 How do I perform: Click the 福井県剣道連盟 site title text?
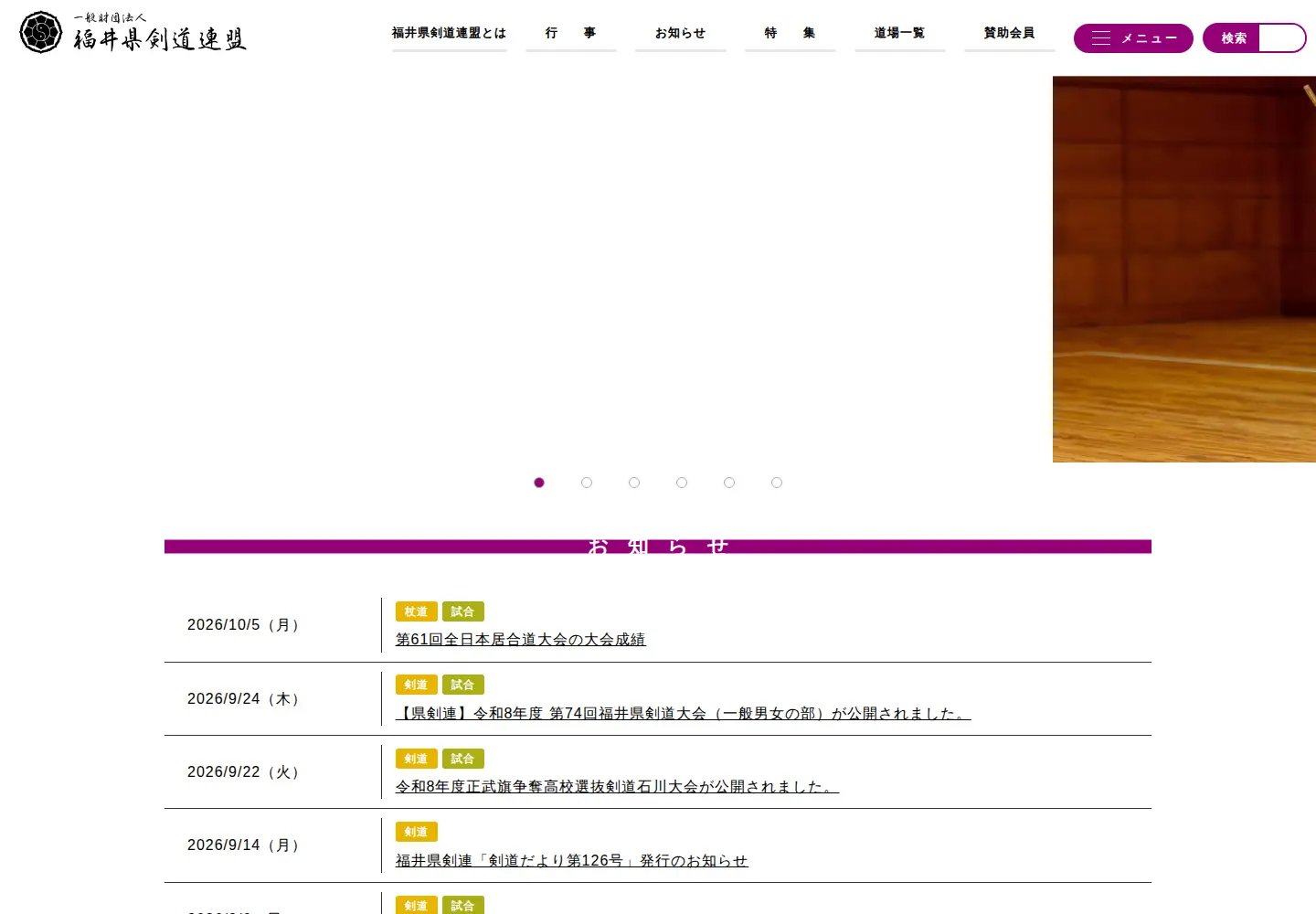[160, 39]
